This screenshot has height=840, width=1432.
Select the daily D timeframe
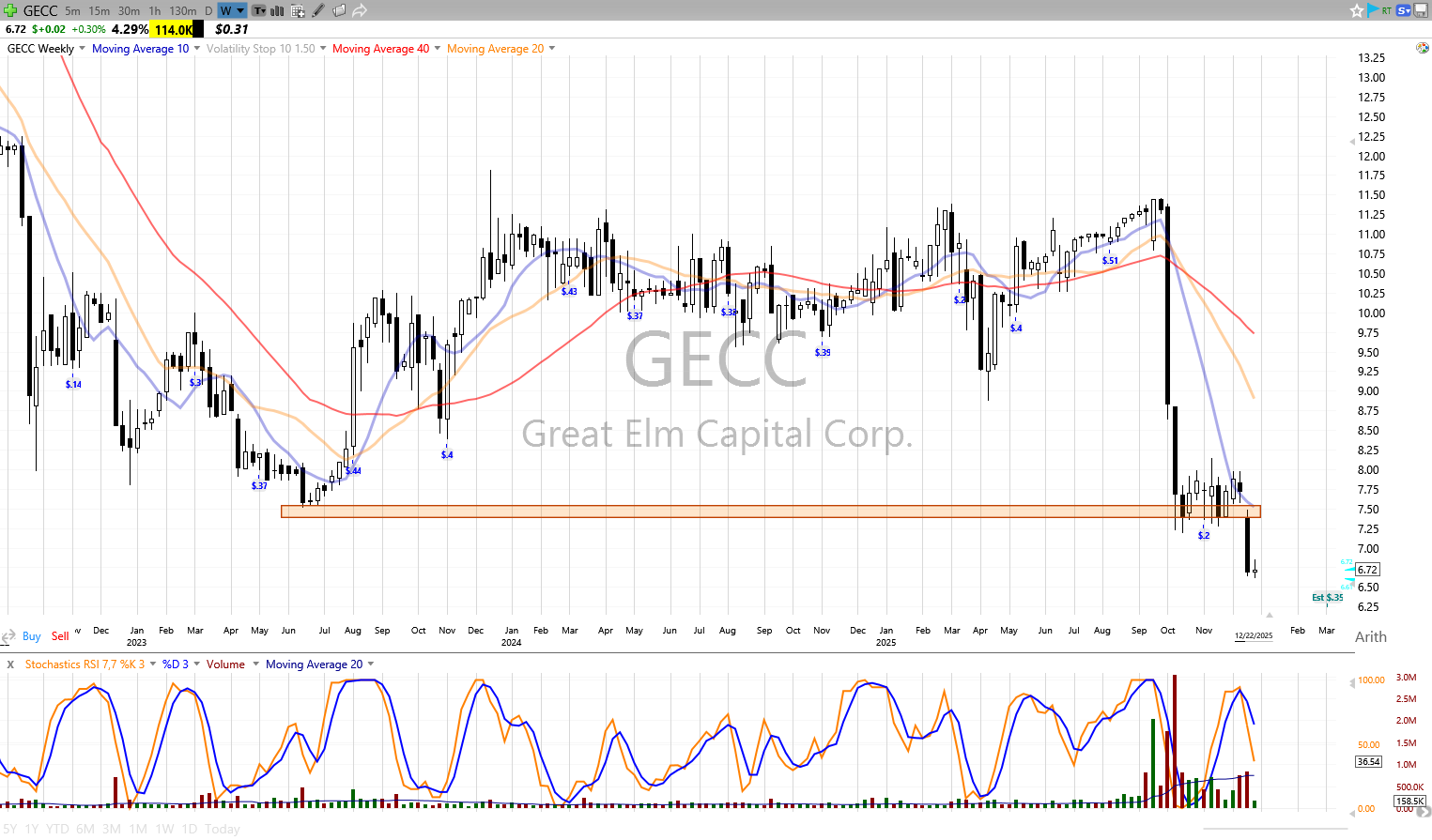(208, 10)
